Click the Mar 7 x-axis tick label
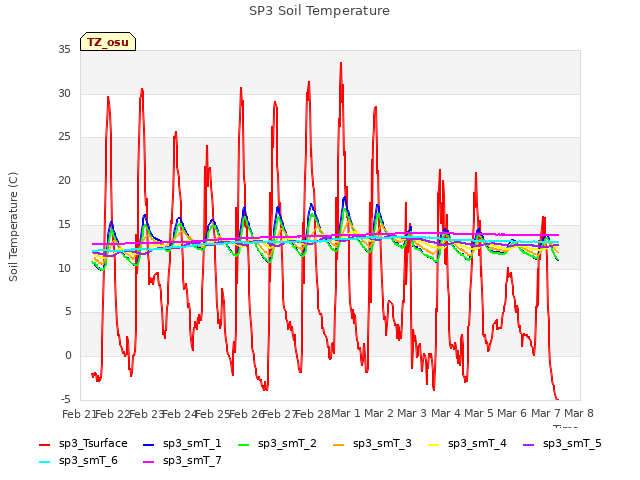 [545, 413]
